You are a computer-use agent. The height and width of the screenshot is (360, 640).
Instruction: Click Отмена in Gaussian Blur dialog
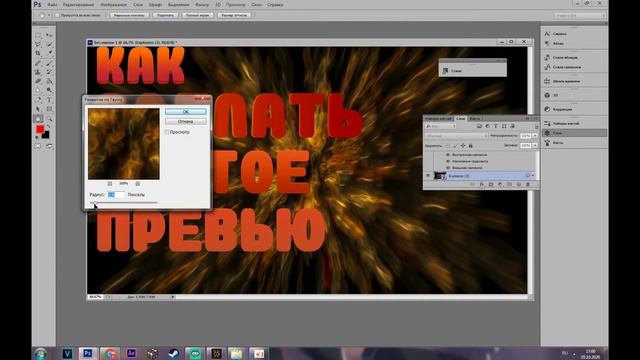pyautogui.click(x=185, y=122)
